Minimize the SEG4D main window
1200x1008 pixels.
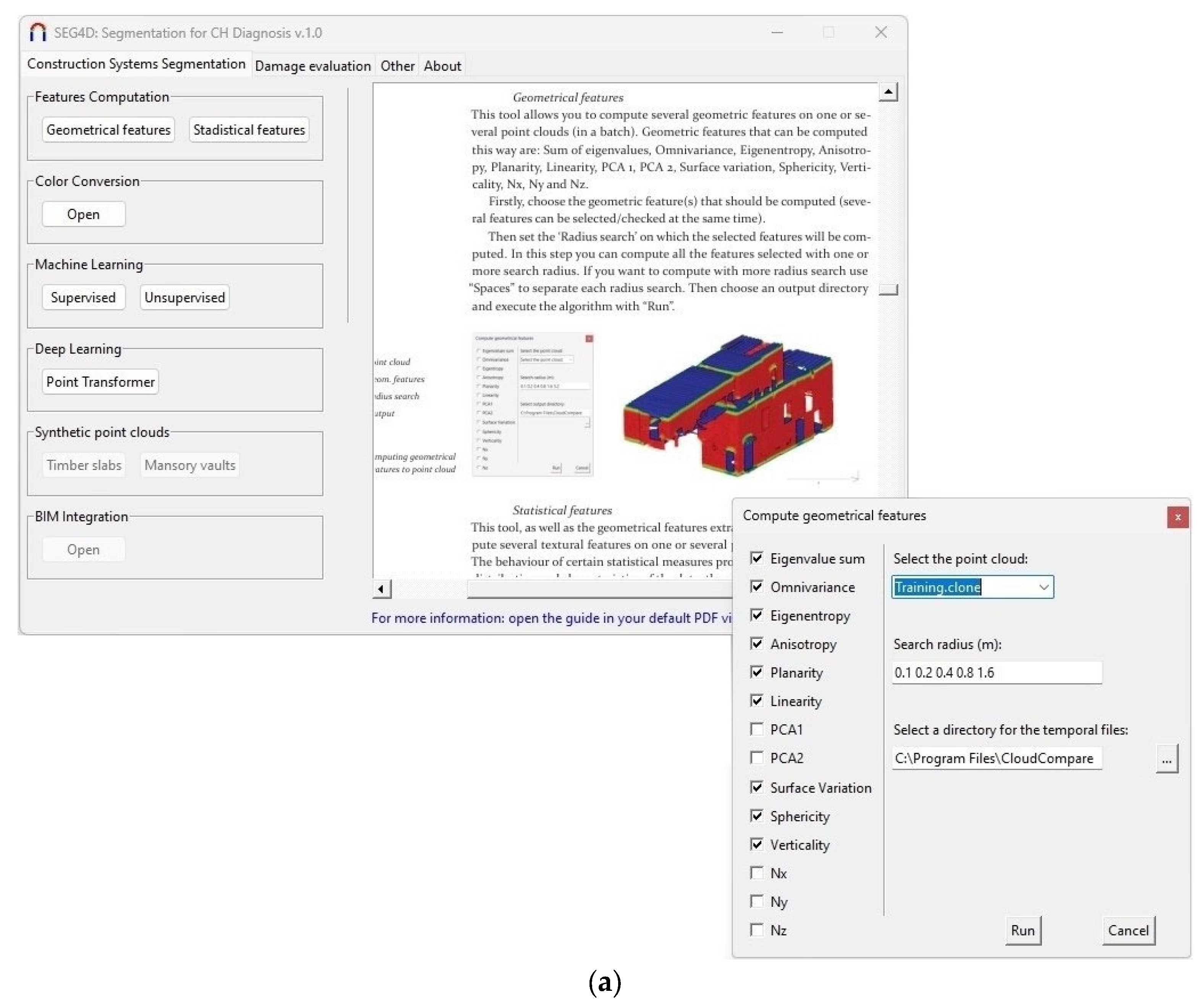777,32
